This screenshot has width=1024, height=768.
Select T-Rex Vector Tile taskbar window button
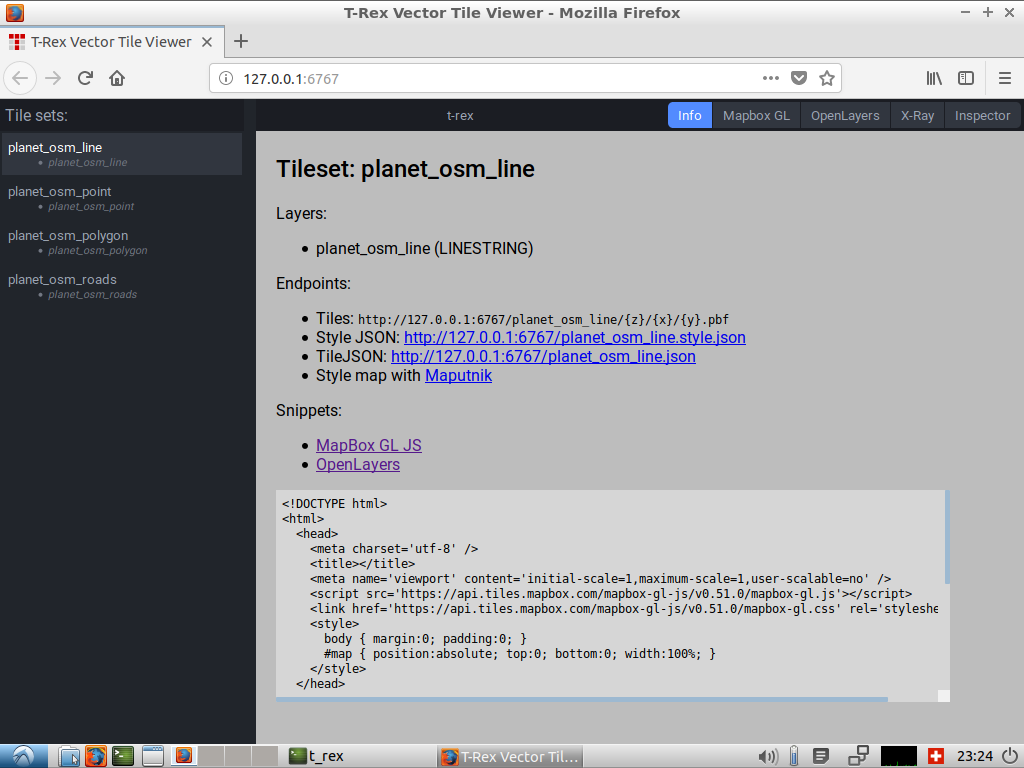(x=510, y=756)
